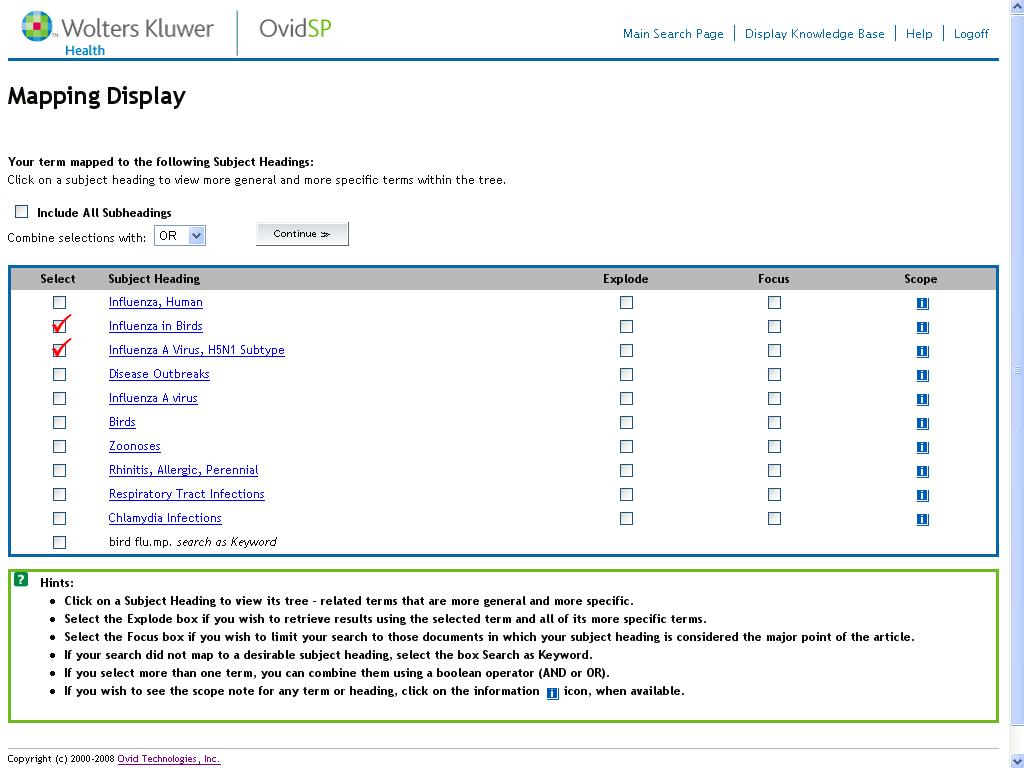The image size is (1024, 768).
Task: Open the Disease Outbreaks heading link
Action: click(159, 374)
